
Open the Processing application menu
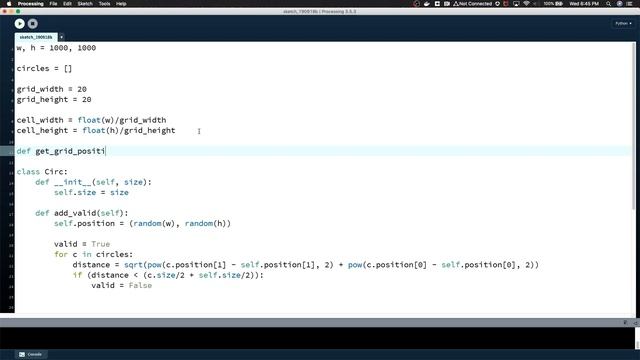31,4
